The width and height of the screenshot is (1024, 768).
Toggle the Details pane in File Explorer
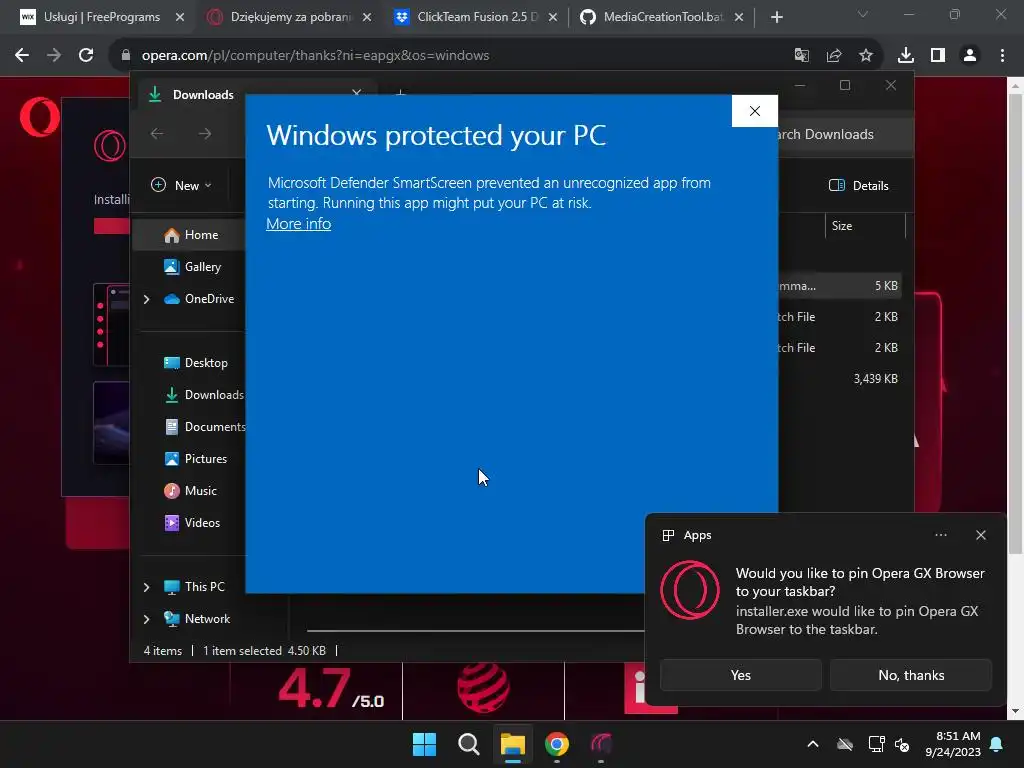pyautogui.click(x=859, y=185)
